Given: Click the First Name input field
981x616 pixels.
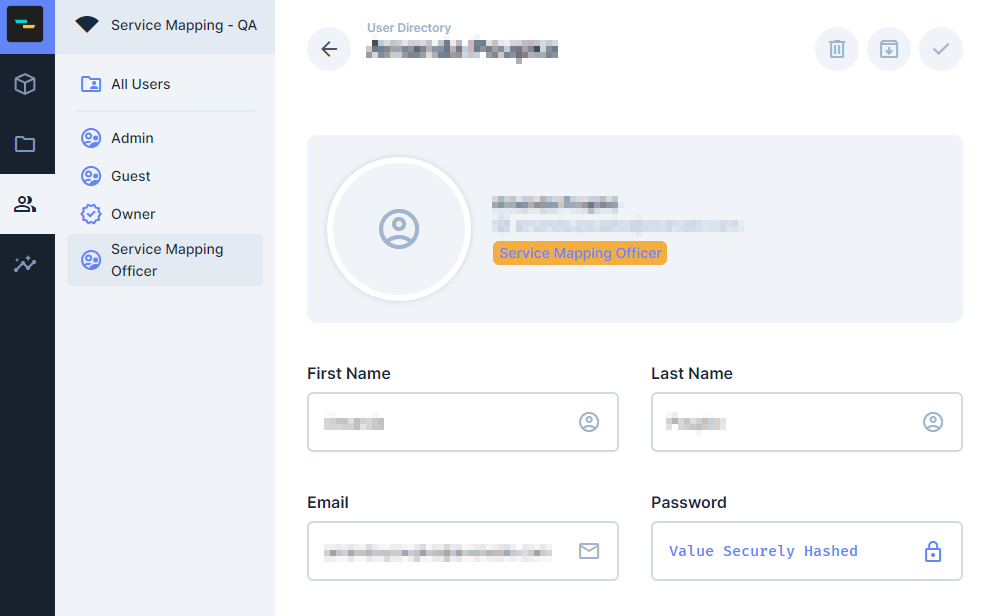Looking at the screenshot, I should pyautogui.click(x=445, y=422).
